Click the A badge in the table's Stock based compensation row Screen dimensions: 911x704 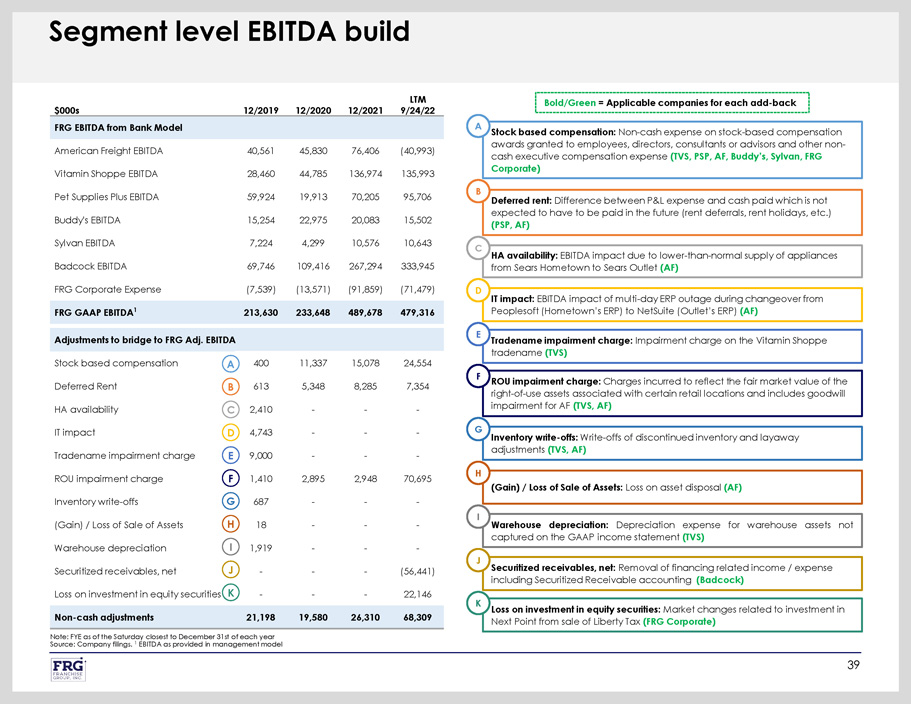point(231,363)
